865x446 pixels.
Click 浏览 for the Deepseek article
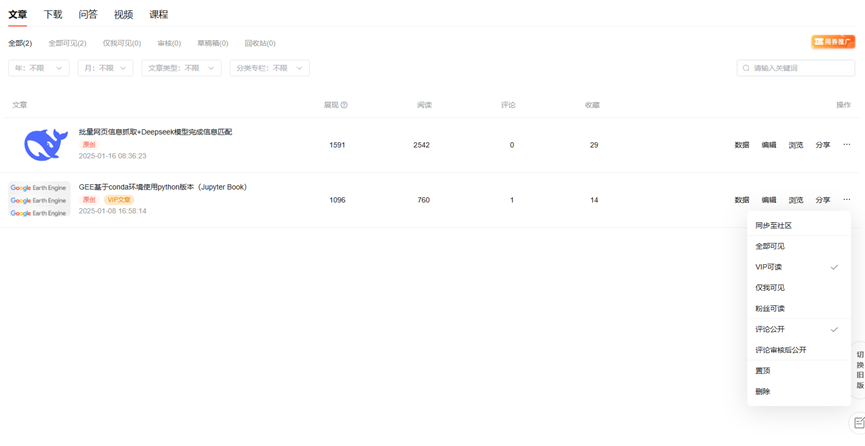coord(795,145)
